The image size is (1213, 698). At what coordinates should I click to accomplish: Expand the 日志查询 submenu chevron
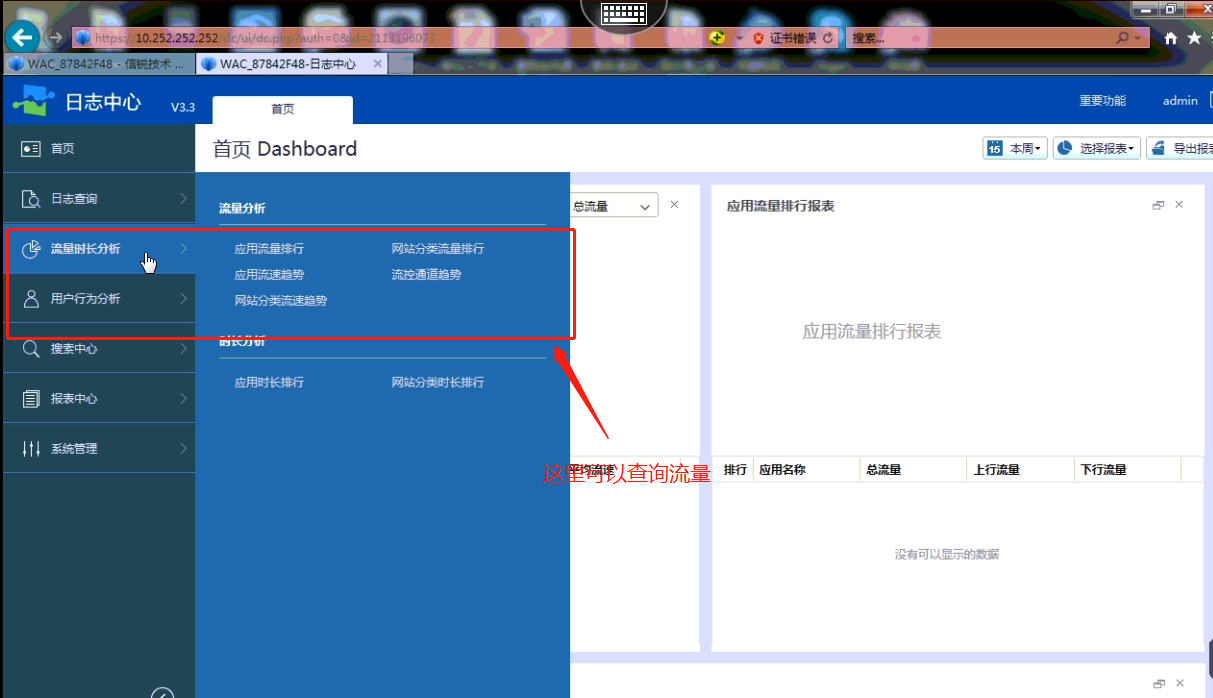(x=183, y=199)
